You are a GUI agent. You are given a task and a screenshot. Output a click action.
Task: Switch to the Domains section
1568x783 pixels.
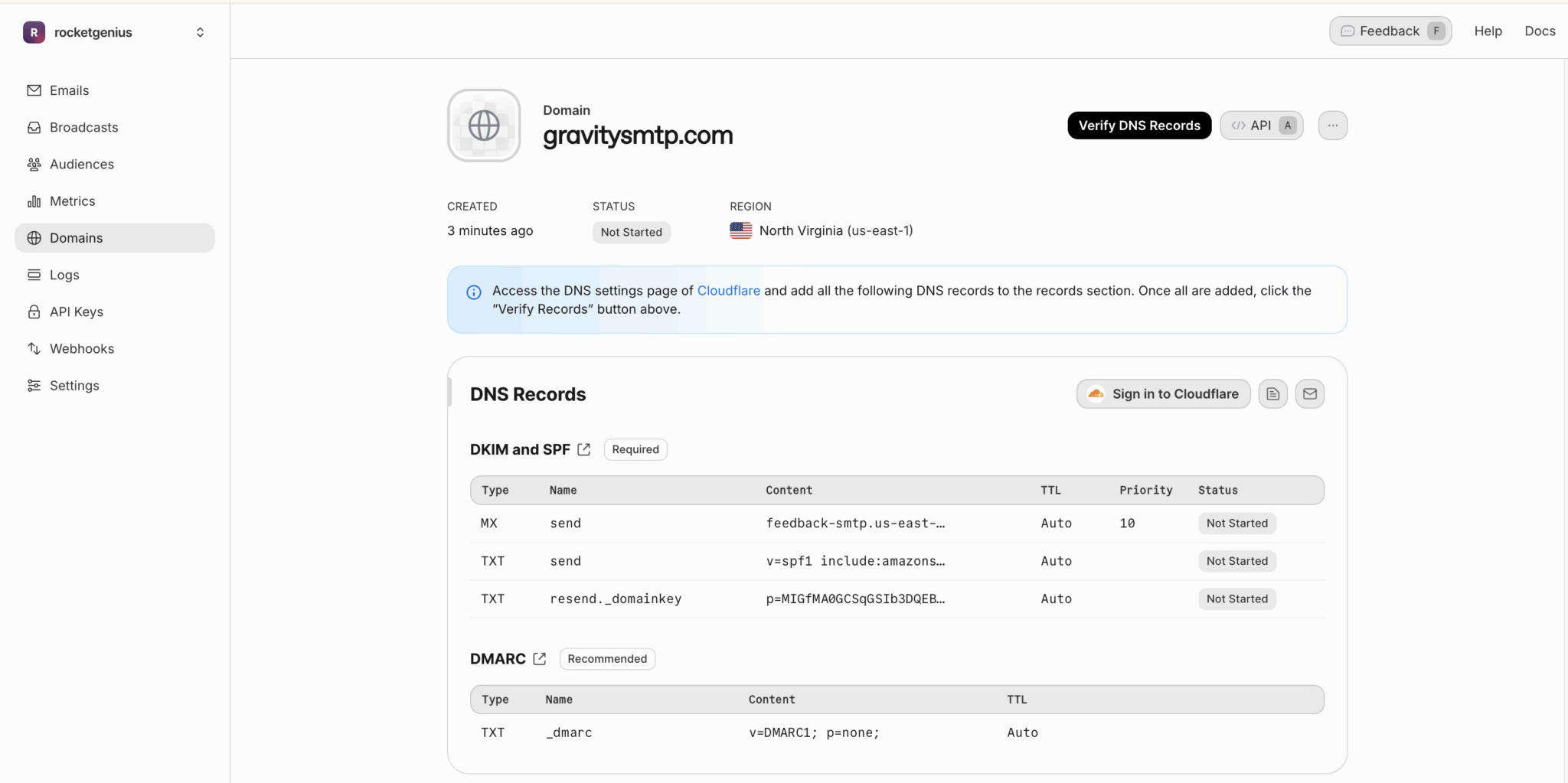click(76, 238)
